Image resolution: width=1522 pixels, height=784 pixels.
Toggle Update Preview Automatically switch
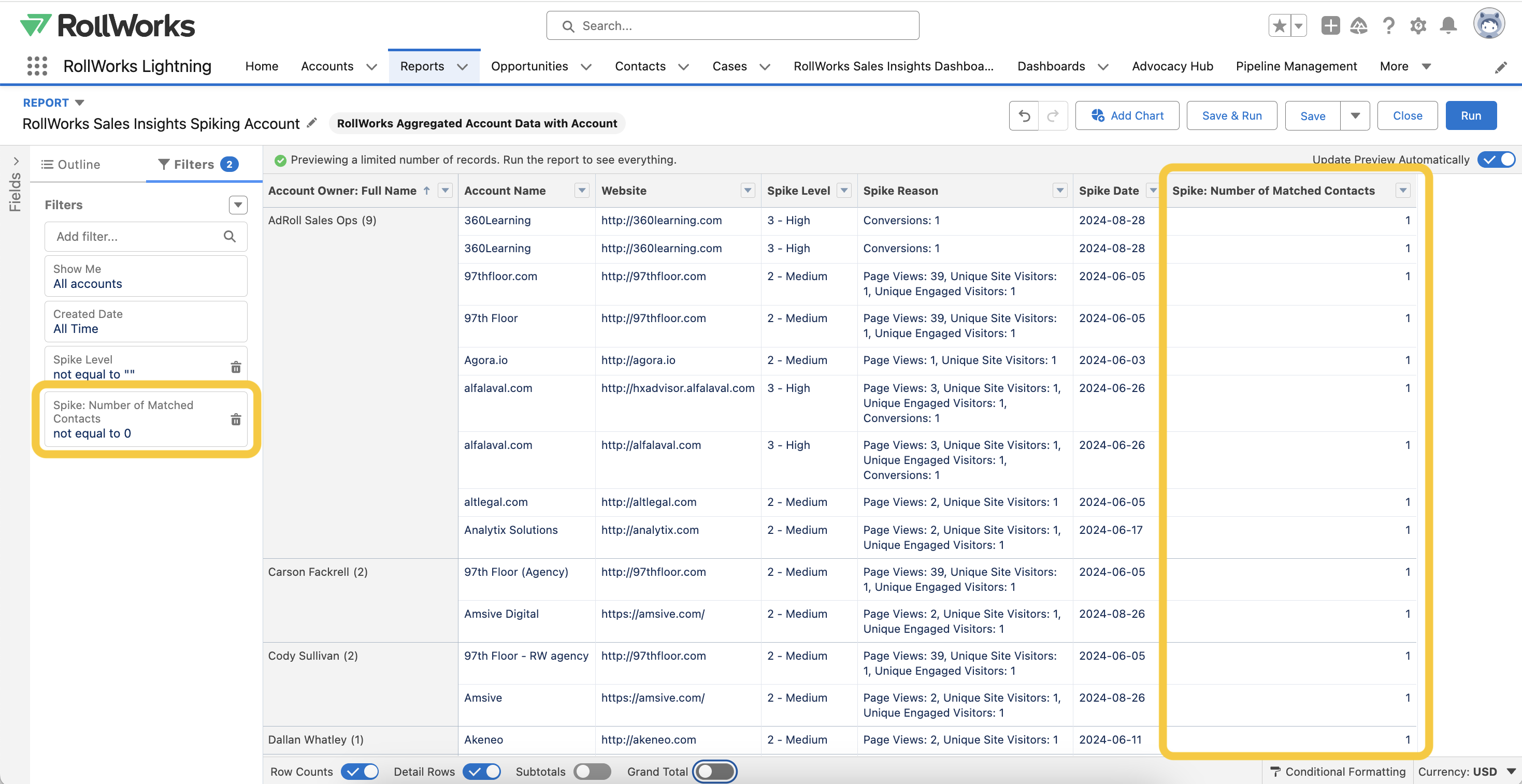pos(1496,159)
